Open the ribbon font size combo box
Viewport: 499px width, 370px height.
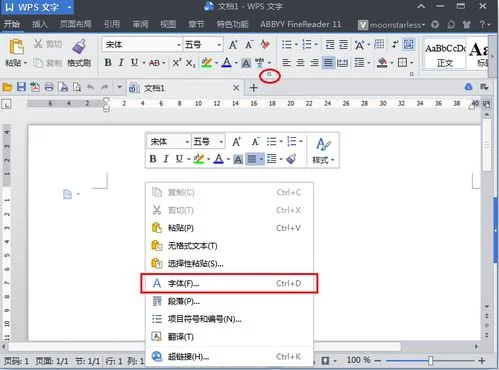[x=203, y=45]
